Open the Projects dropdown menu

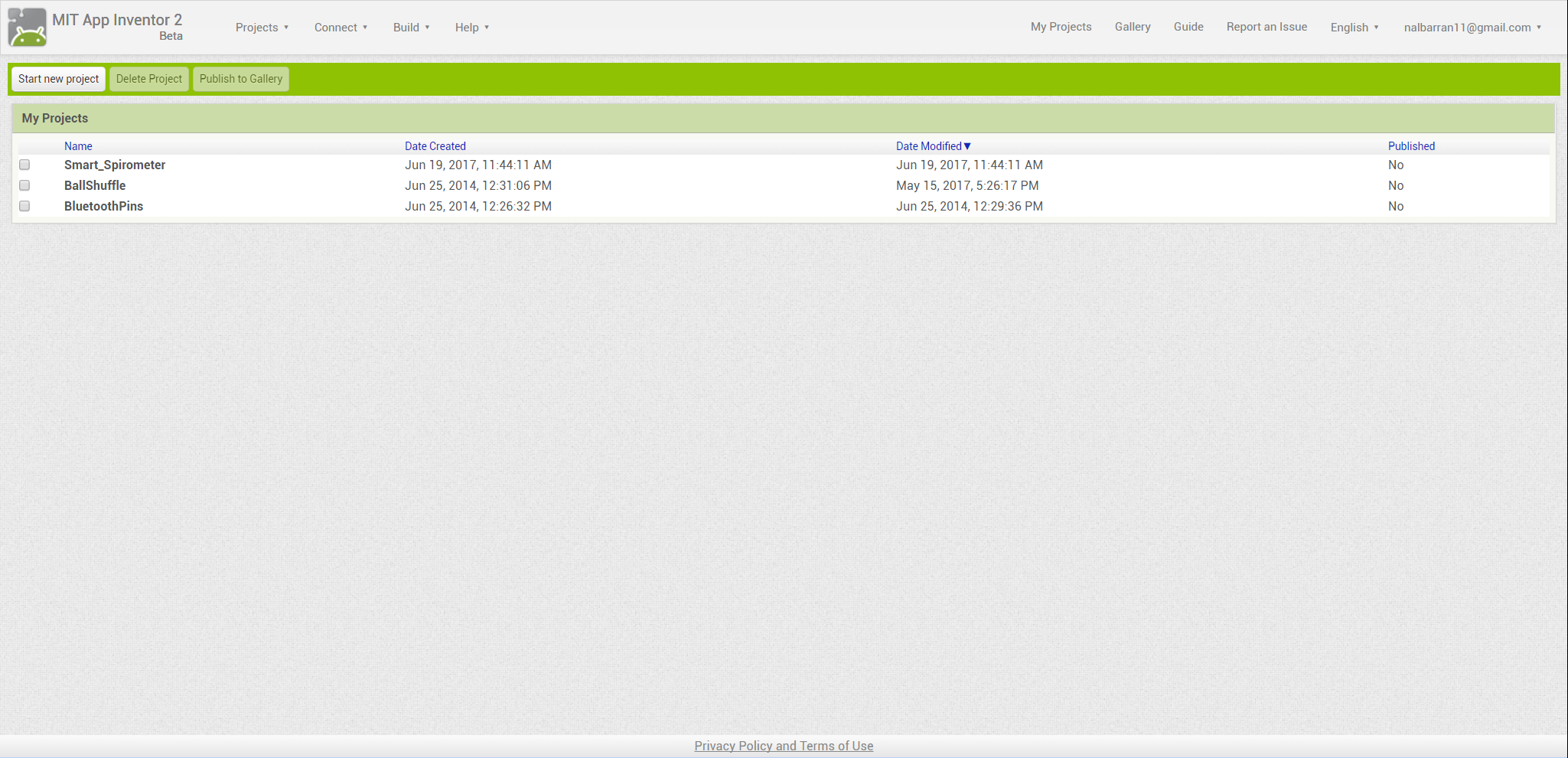(262, 28)
